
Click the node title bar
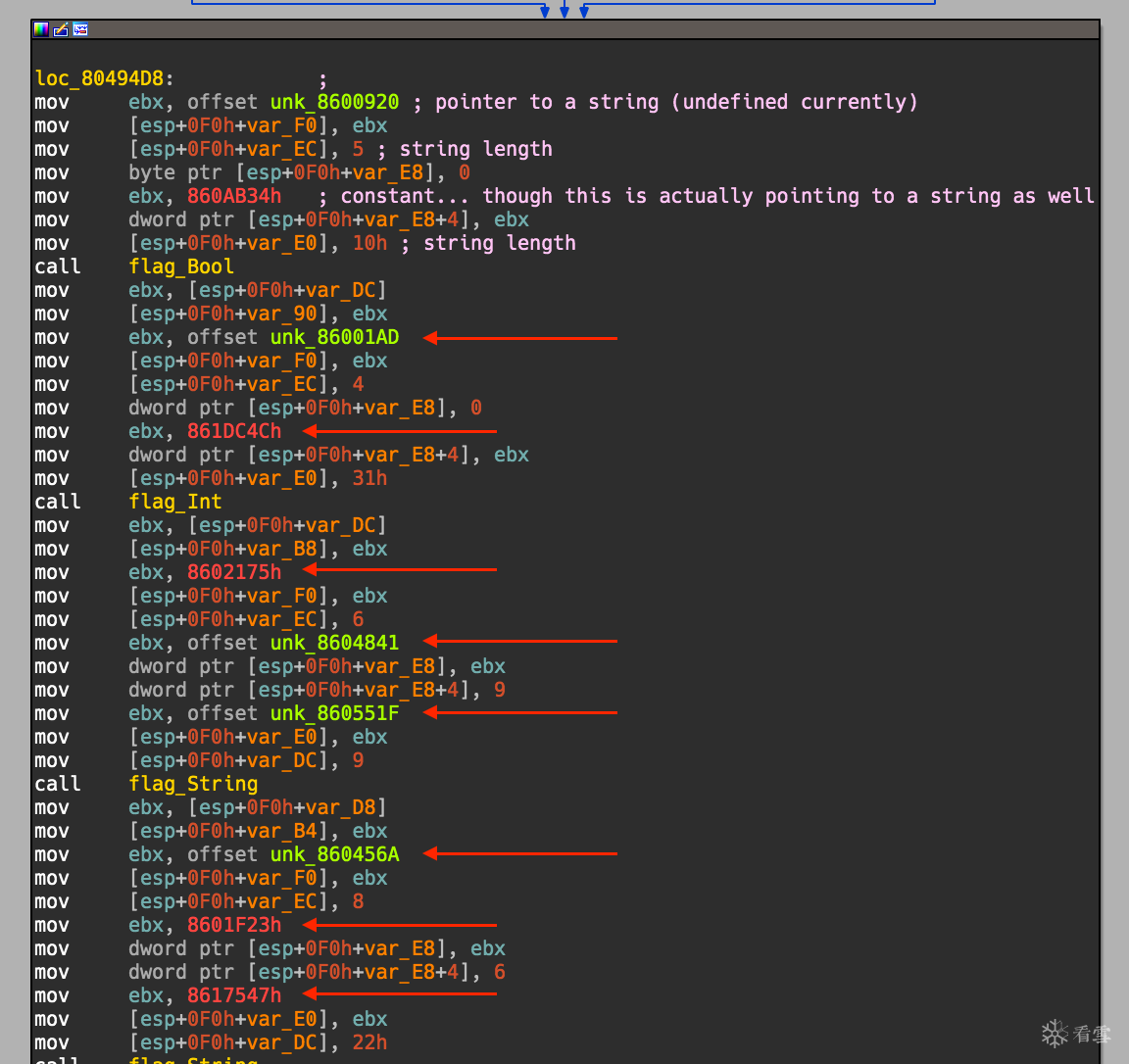tap(588, 29)
